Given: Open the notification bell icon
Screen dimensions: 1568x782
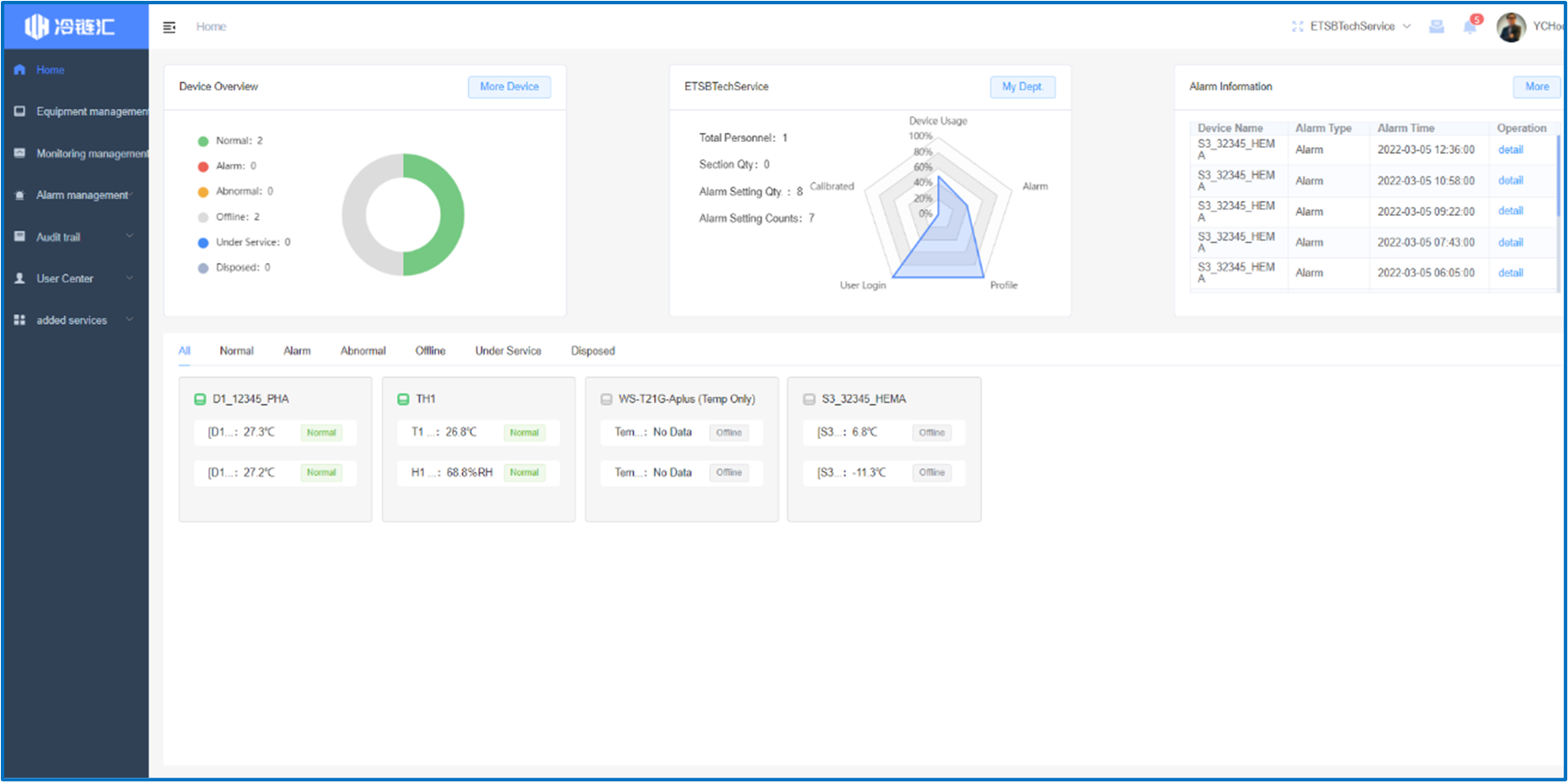Looking at the screenshot, I should point(1470,27).
